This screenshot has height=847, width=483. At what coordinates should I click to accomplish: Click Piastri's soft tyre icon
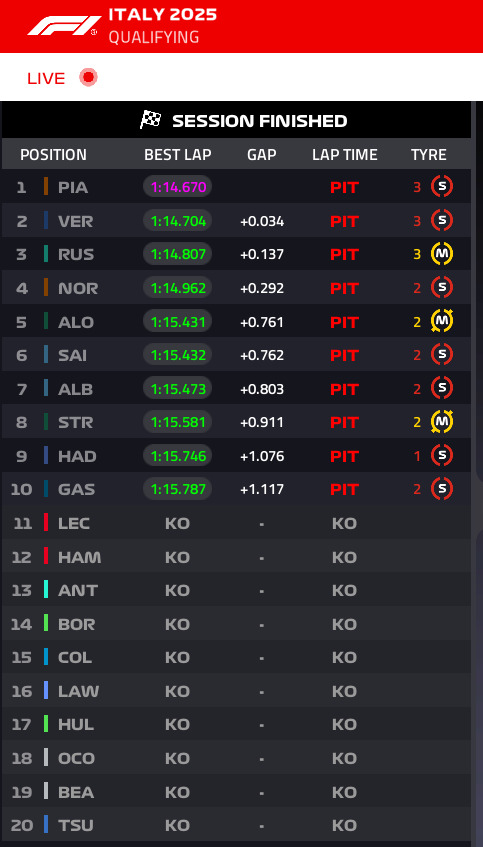click(x=441, y=187)
